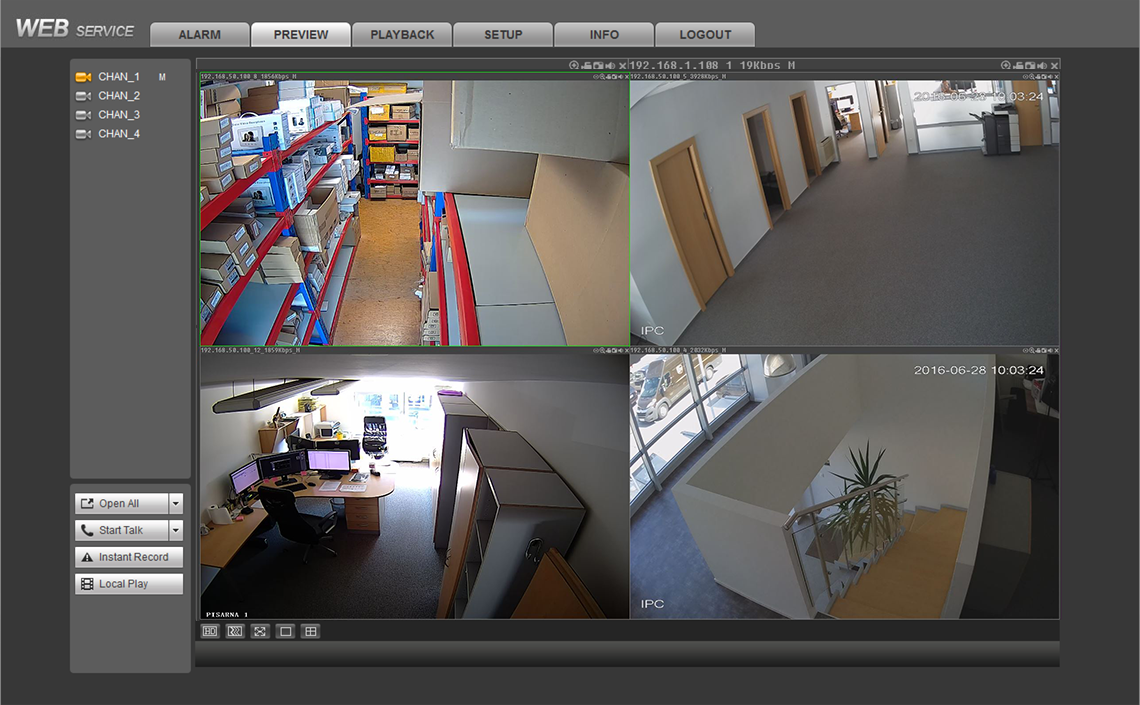This screenshot has height=705, width=1140.
Task: Toggle the CHAN_1 camera stream
Action: [x=83, y=77]
